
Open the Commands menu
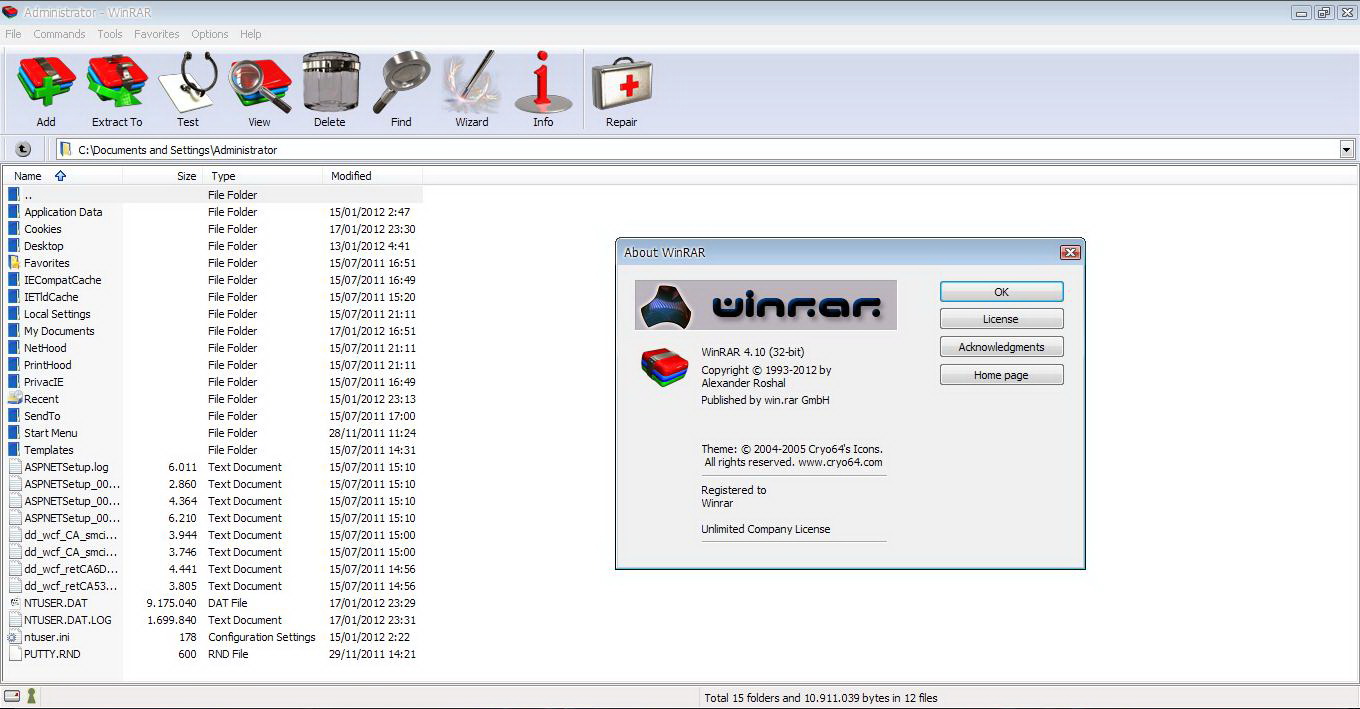(59, 33)
